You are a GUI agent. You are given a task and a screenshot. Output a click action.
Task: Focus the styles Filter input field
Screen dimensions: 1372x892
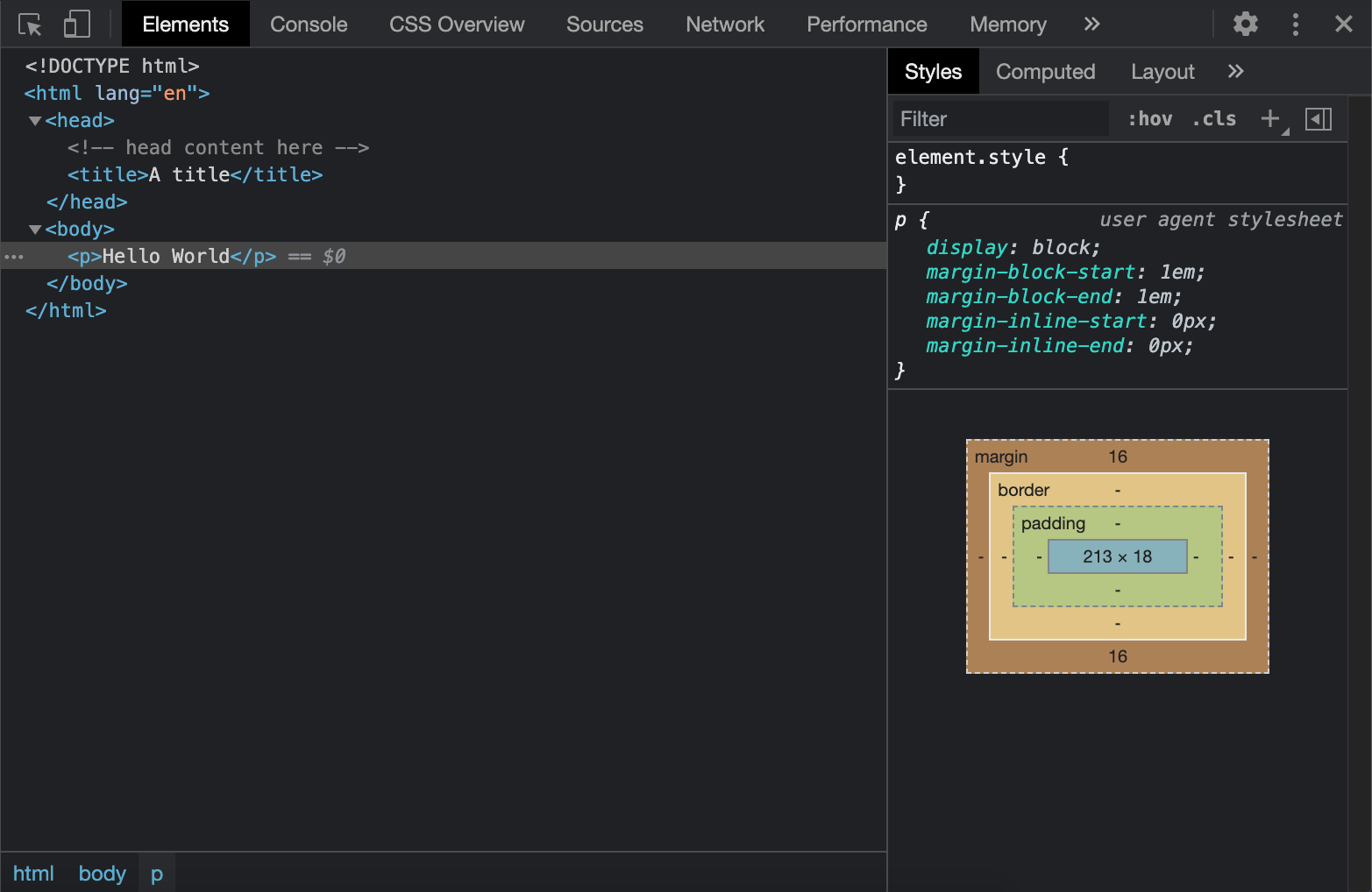click(x=999, y=119)
